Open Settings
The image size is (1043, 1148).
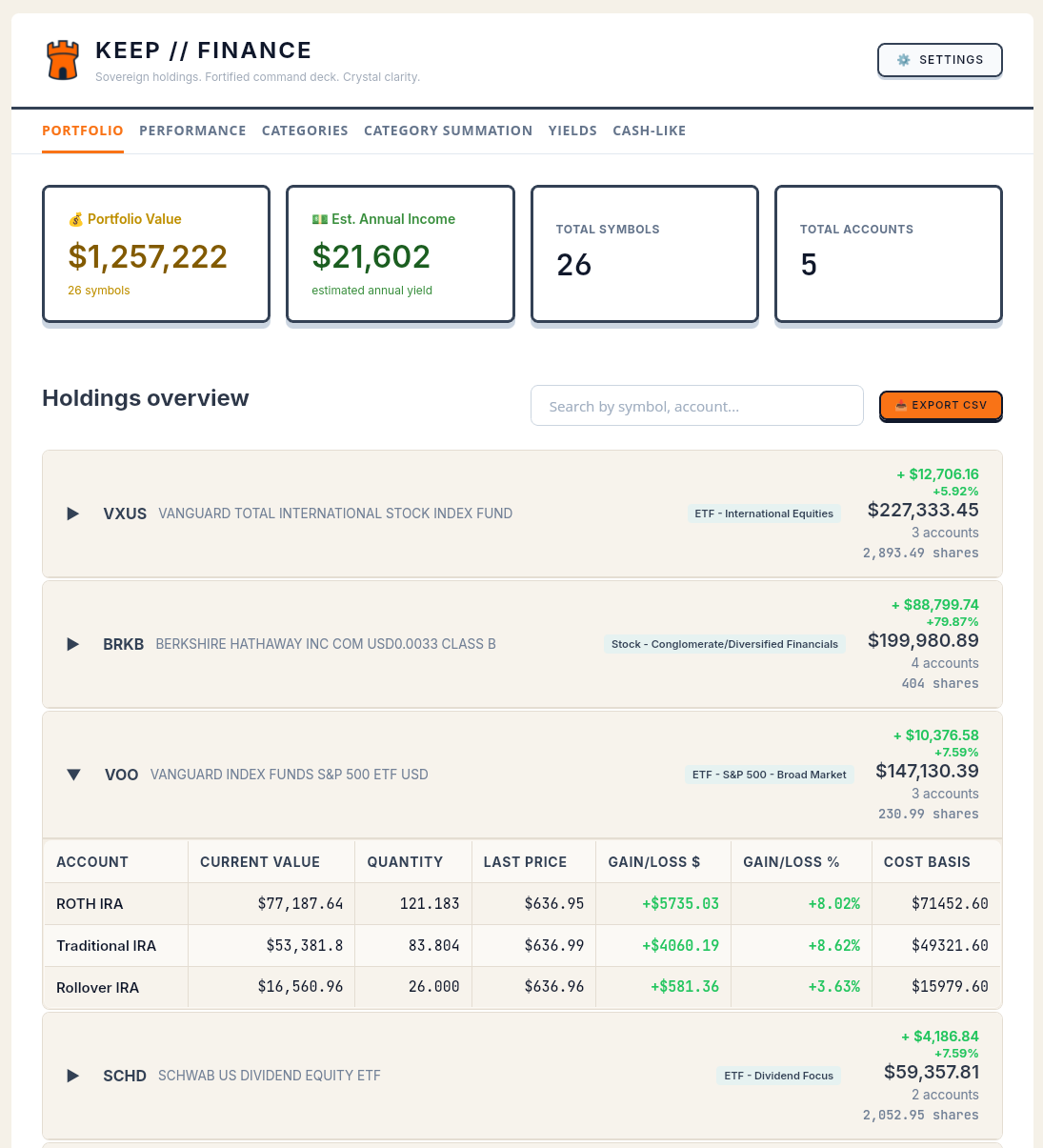point(940,59)
